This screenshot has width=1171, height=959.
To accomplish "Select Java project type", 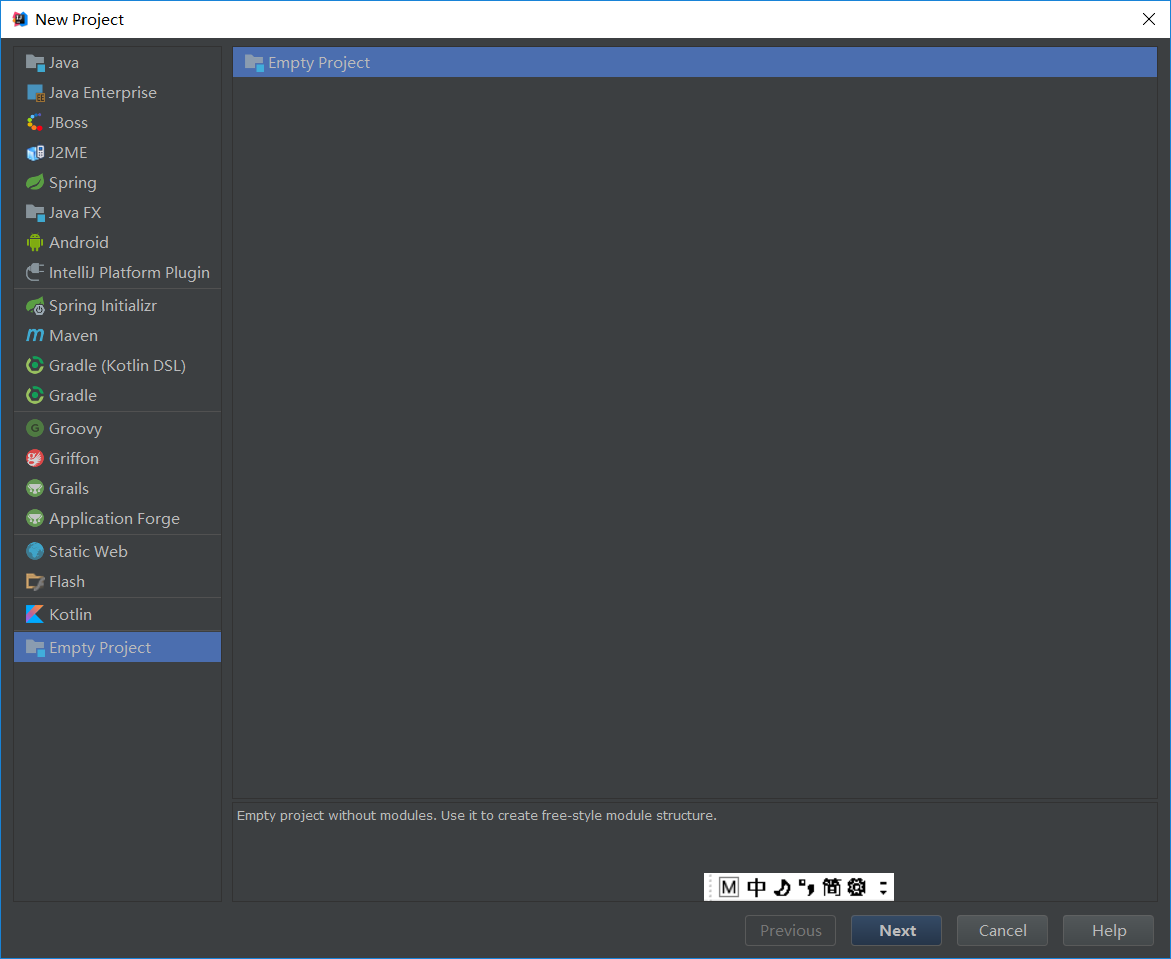I will coord(117,63).
